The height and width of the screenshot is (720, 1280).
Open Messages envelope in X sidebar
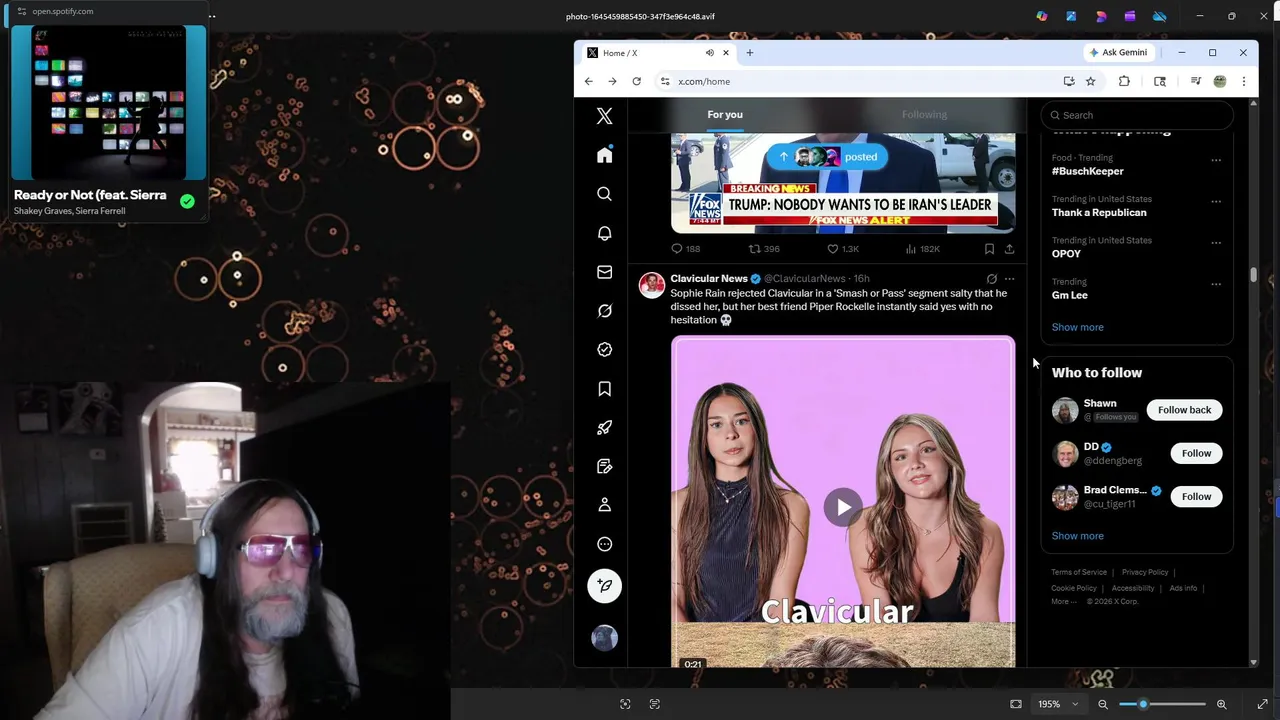click(x=604, y=272)
